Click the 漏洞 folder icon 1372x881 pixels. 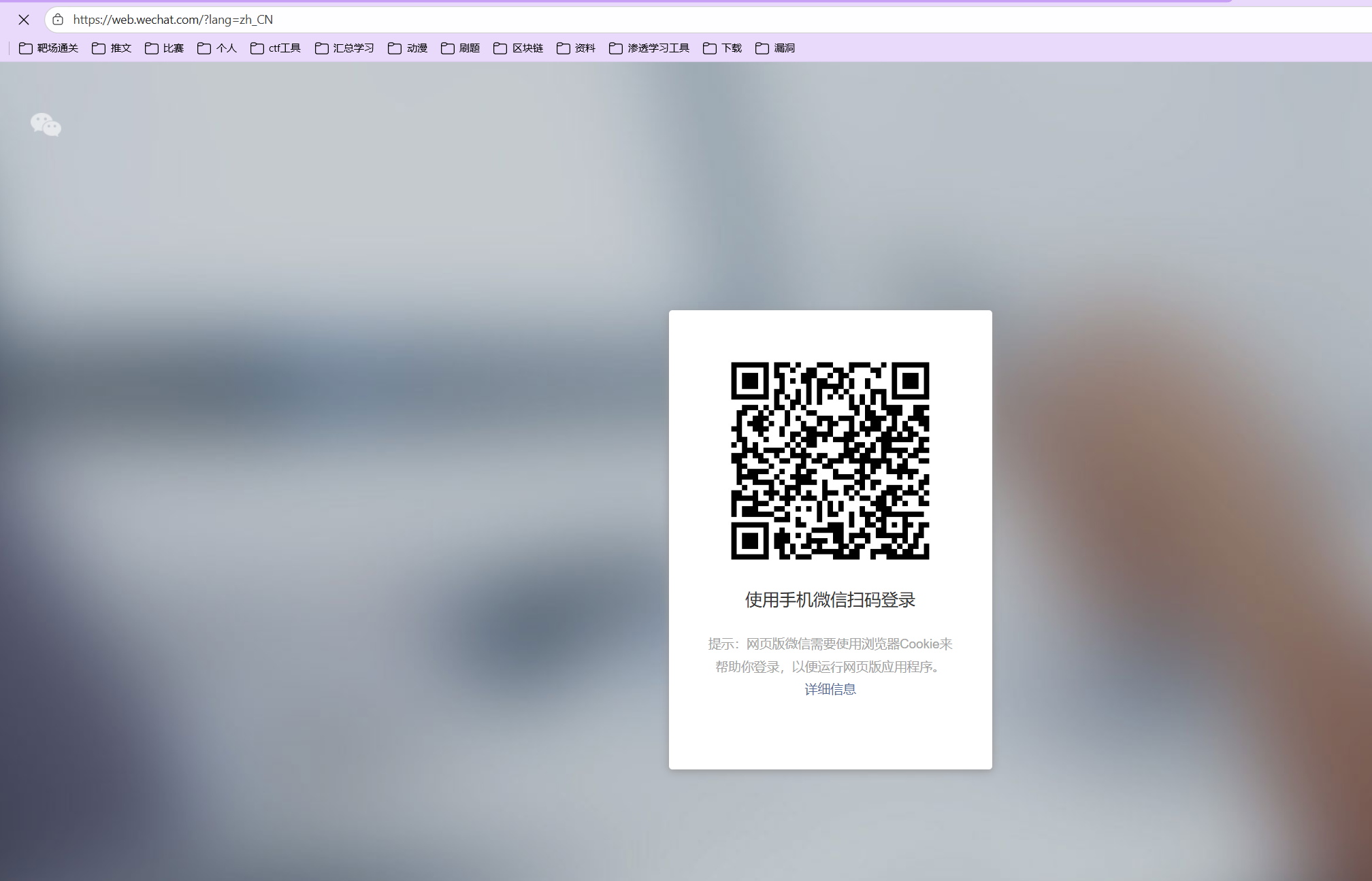(x=762, y=48)
